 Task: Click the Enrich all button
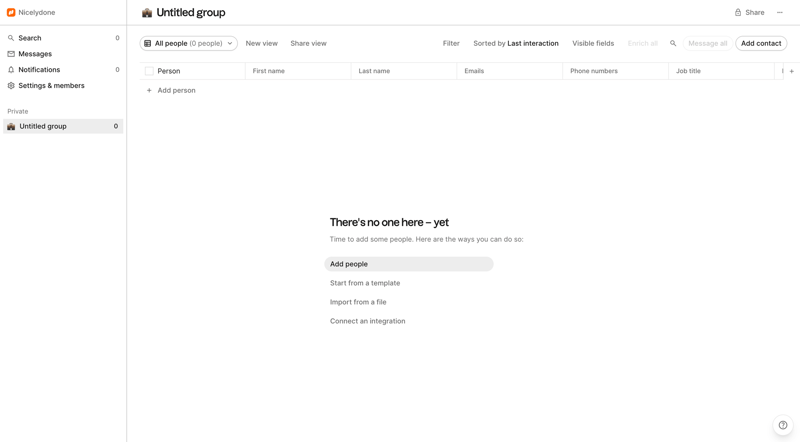pyautogui.click(x=642, y=43)
